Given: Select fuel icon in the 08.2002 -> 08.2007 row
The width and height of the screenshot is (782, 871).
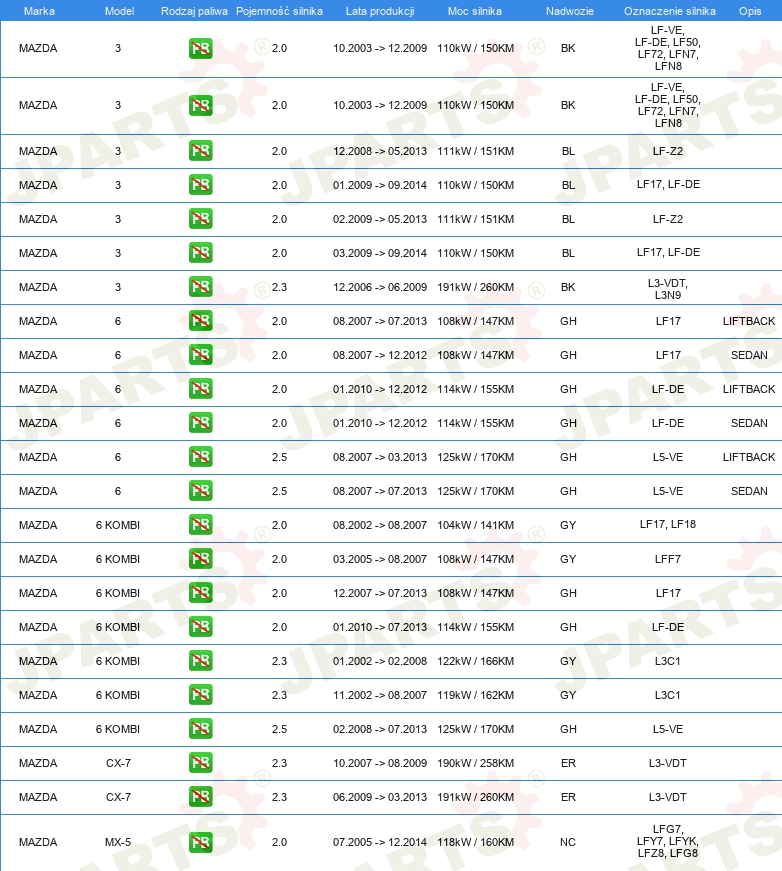Looking at the screenshot, I should point(200,524).
